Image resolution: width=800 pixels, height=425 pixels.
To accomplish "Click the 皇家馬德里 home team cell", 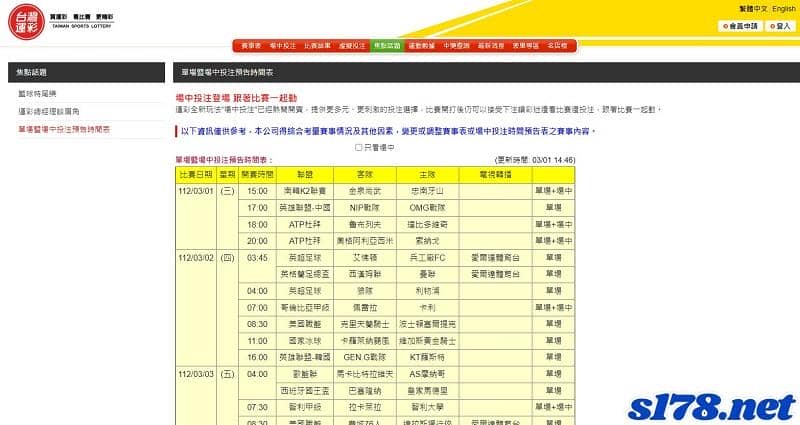I will point(427,391).
